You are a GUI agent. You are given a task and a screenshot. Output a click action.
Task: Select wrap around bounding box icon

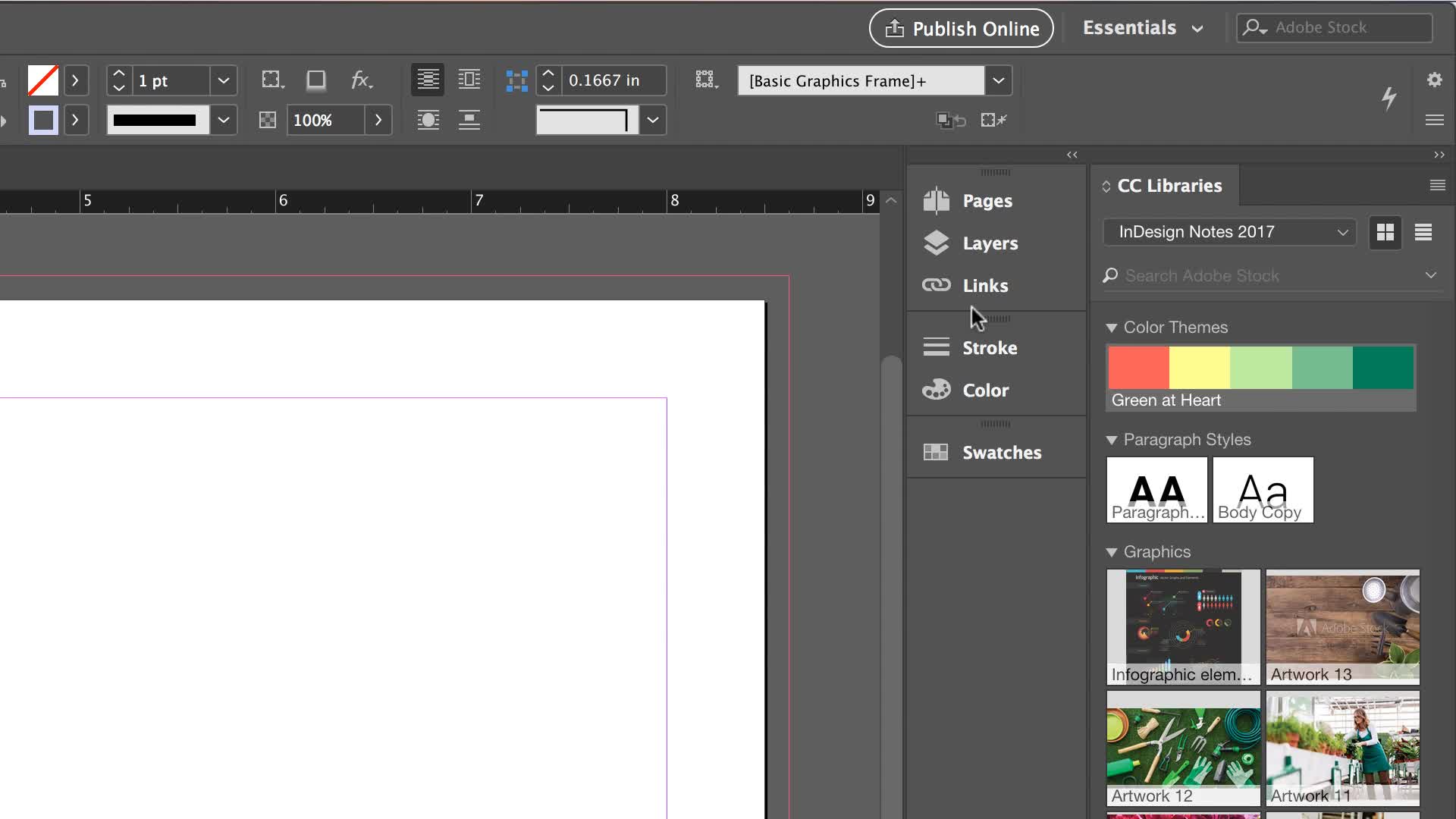(469, 80)
